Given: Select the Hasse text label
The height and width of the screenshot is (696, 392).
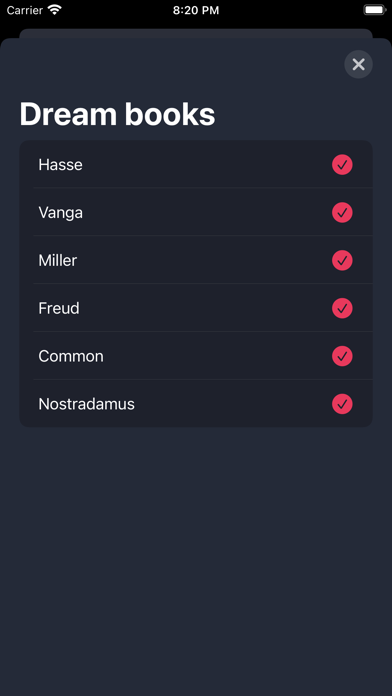Looking at the screenshot, I should (60, 165).
